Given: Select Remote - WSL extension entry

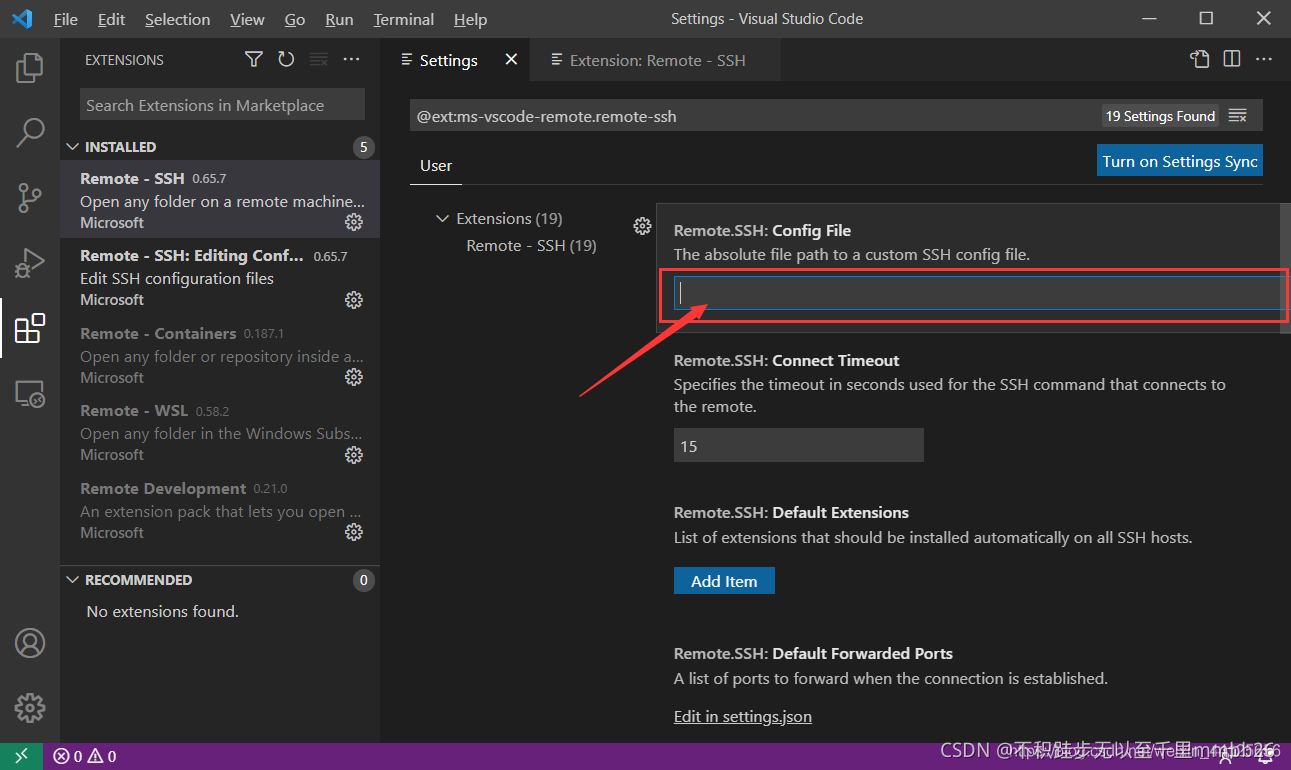Looking at the screenshot, I should click(x=220, y=432).
